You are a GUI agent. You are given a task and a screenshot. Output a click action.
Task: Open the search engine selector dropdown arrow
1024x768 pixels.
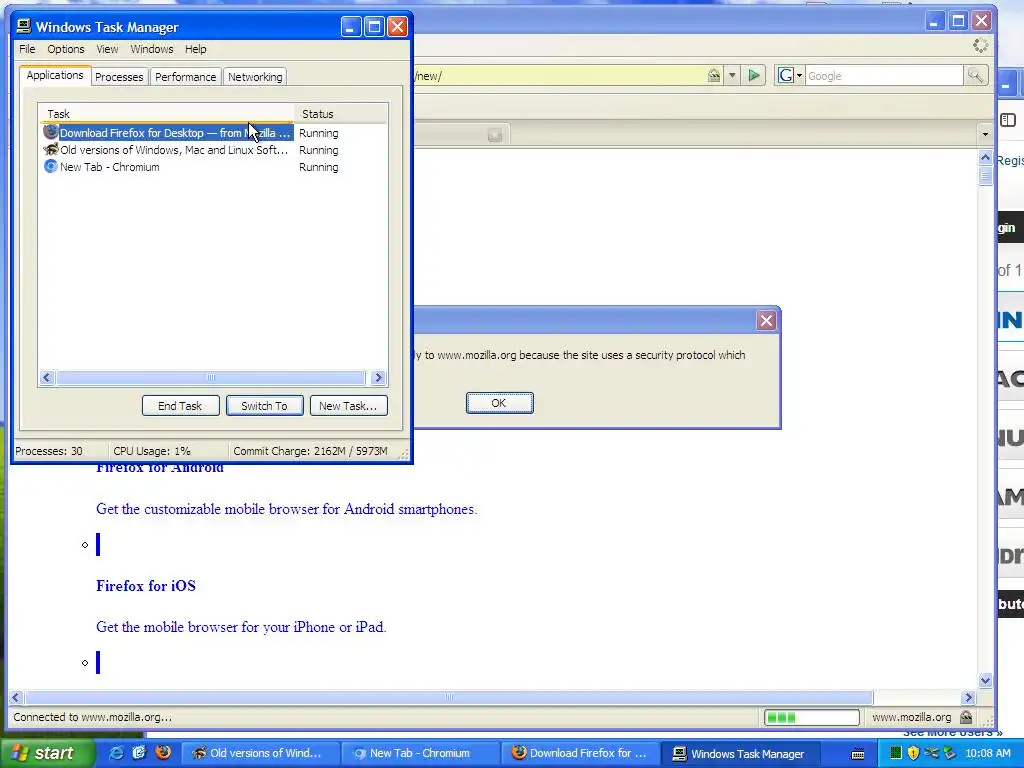[799, 76]
